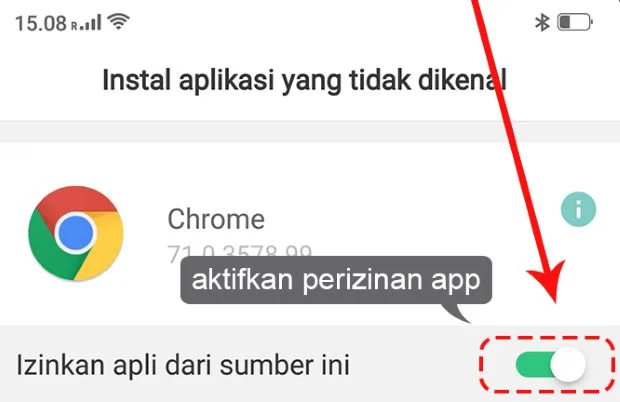Tap the Wi-Fi status icon
Image resolution: width=620 pixels, height=402 pixels.
click(119, 21)
